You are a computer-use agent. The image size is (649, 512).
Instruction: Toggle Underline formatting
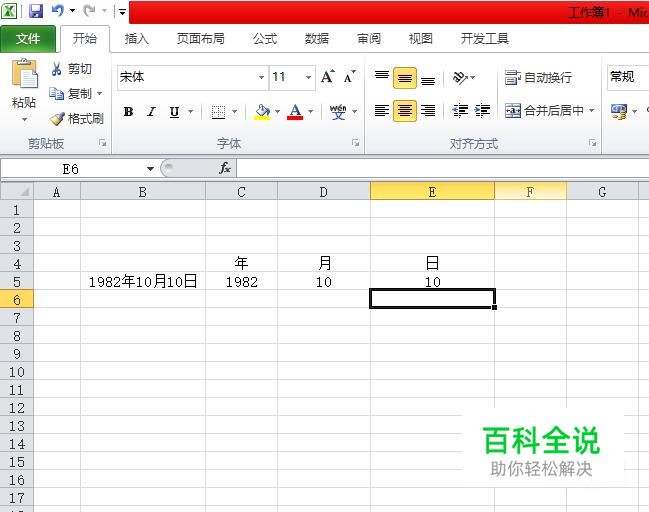coord(174,112)
